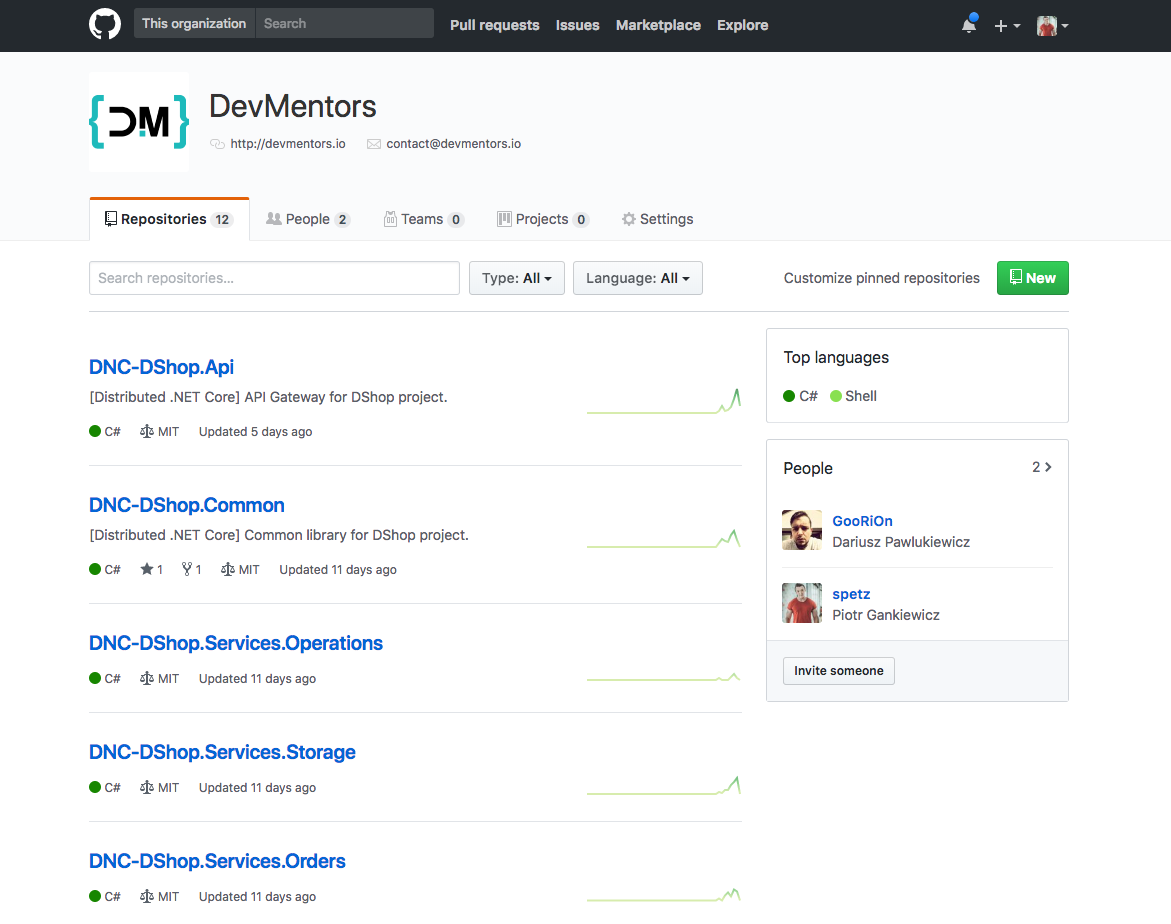Open the DNC-DShop.Services.Storage repository
1171x924 pixels.
pyautogui.click(x=222, y=752)
